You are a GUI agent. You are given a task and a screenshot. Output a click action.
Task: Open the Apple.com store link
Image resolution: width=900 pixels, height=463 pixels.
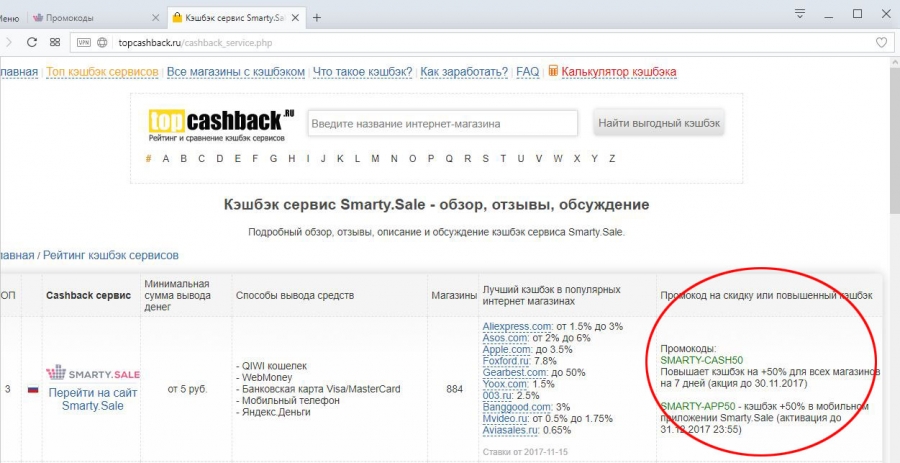pyautogui.click(x=507, y=349)
